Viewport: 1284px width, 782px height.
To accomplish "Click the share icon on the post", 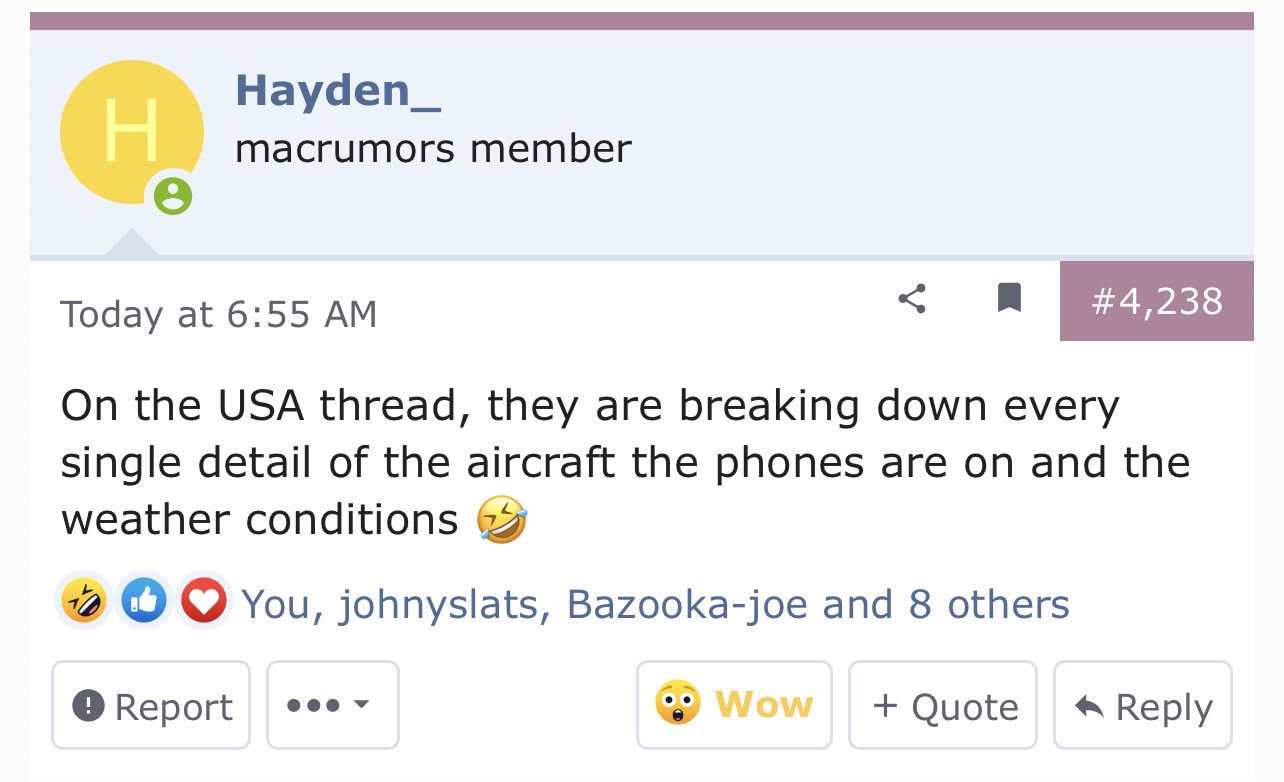I will pyautogui.click(x=911, y=298).
